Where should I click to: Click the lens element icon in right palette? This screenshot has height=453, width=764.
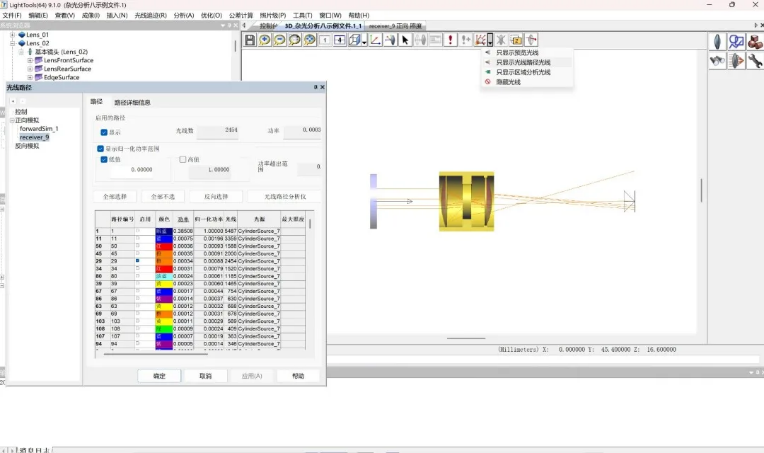pos(718,41)
